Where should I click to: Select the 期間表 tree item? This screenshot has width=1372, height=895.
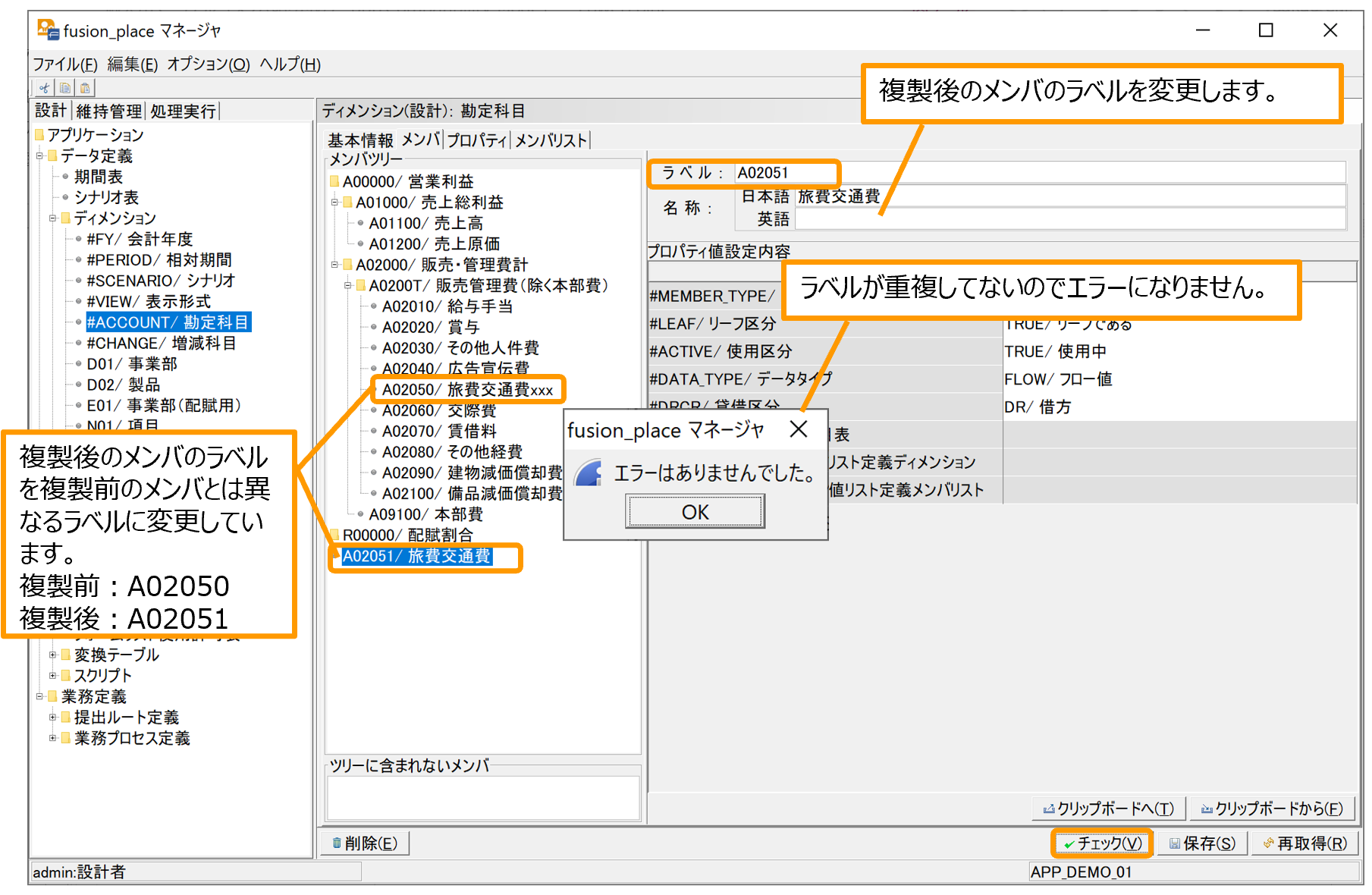[98, 177]
